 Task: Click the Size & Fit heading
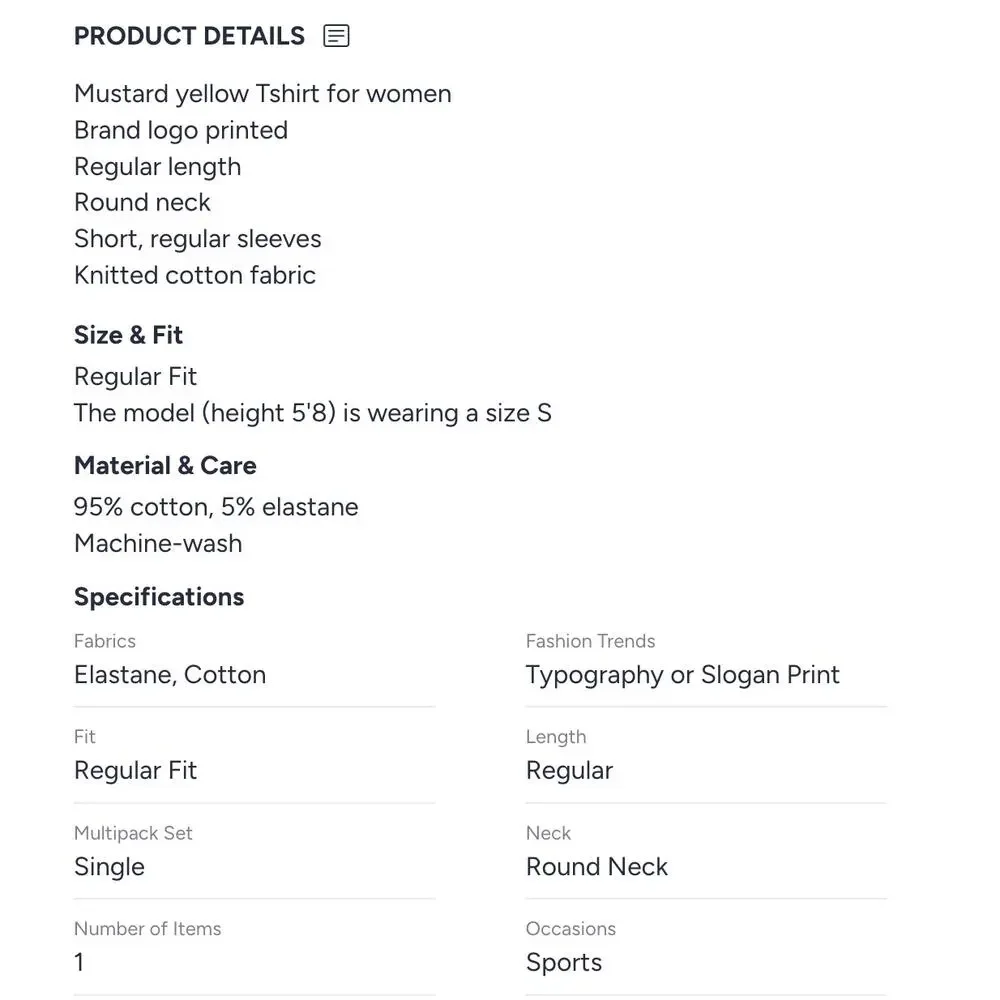click(x=128, y=335)
